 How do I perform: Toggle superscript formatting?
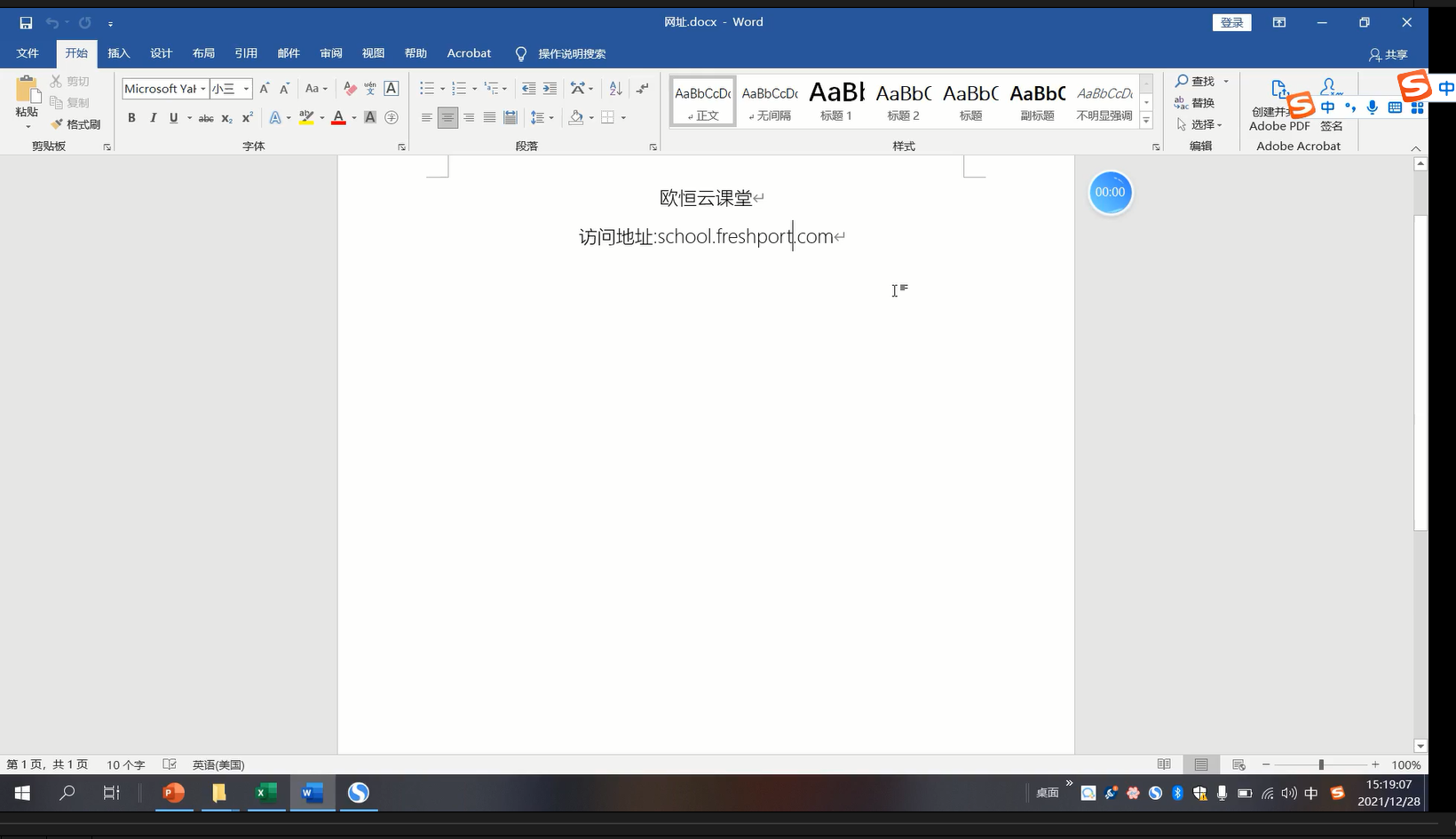pos(248,117)
